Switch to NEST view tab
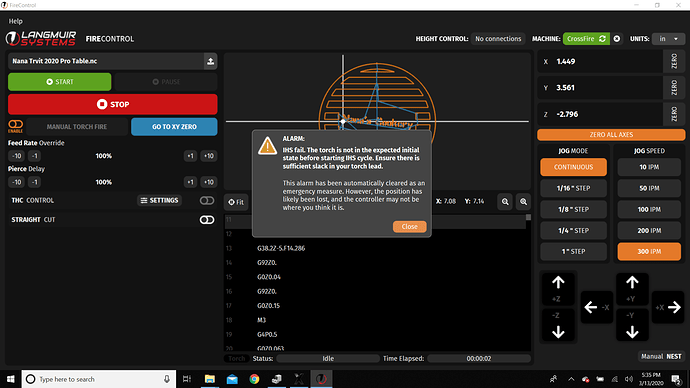 [x=674, y=356]
